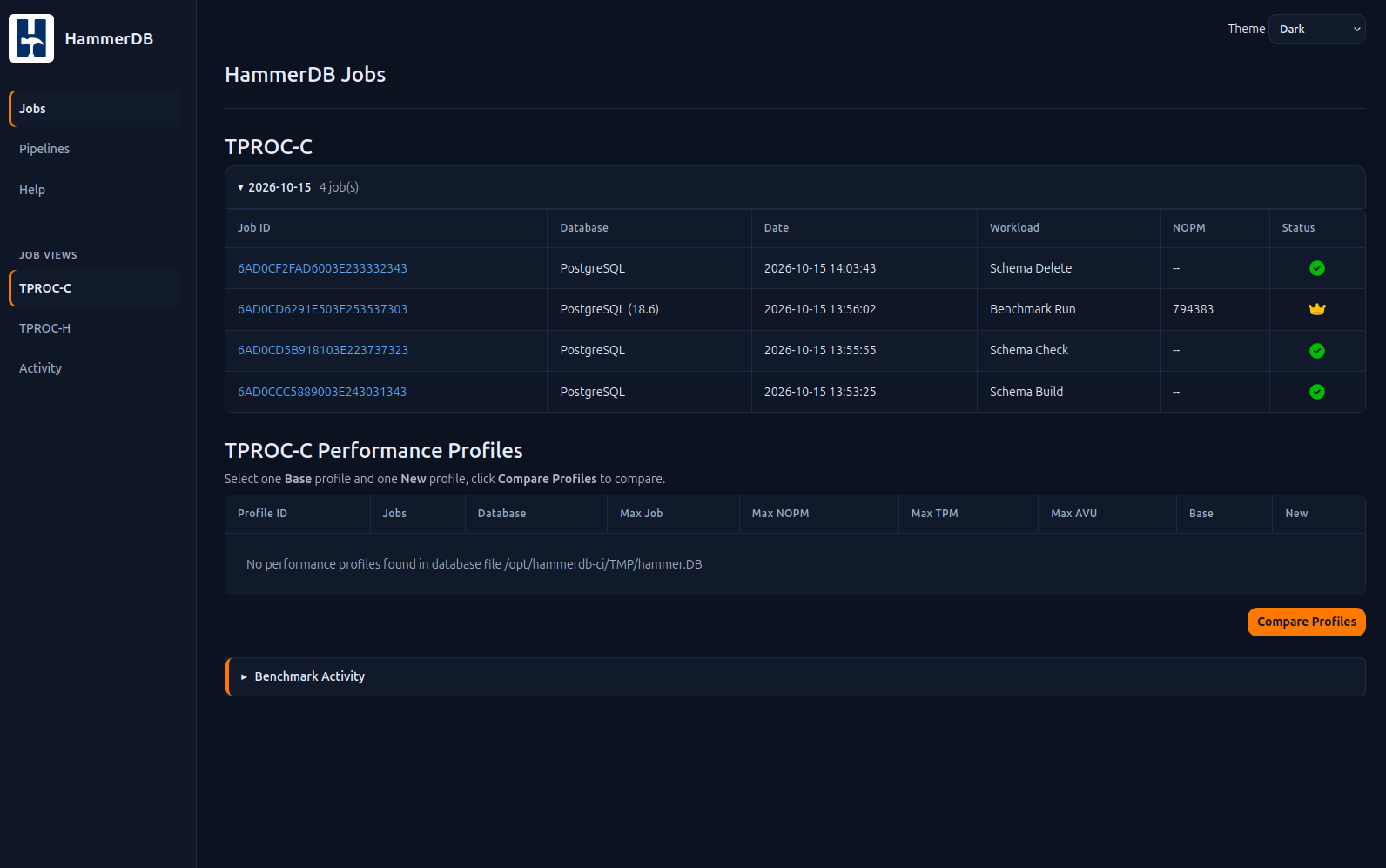Click the No performance profiles found message
Viewport: 1386px width, 868px height.
(474, 564)
